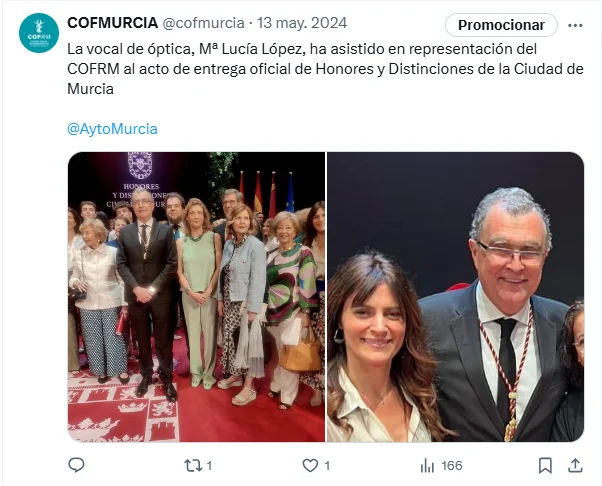Image resolution: width=602 pixels, height=486 pixels.
Task: Click the repost count number 1
Action: point(209,466)
